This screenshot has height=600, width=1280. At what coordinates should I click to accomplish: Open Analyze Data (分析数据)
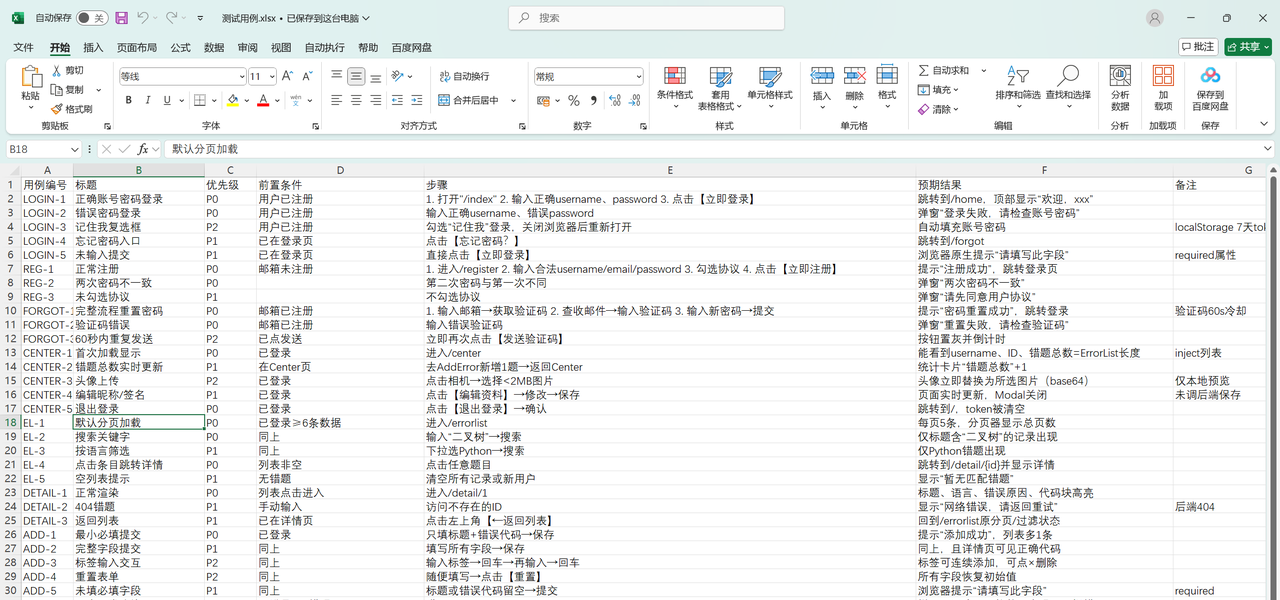pyautogui.click(x=1120, y=88)
